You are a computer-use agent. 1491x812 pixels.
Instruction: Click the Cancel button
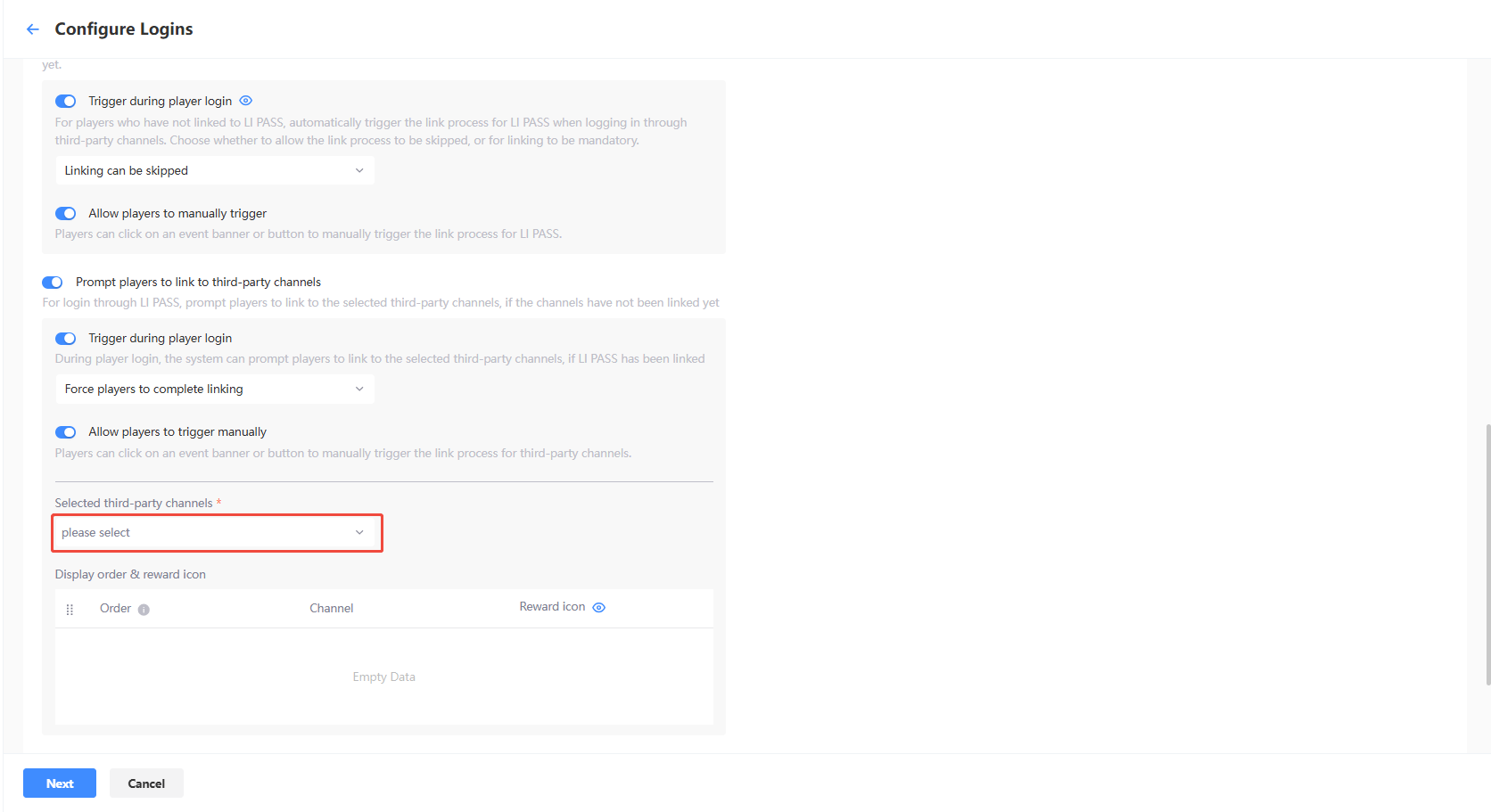146,783
